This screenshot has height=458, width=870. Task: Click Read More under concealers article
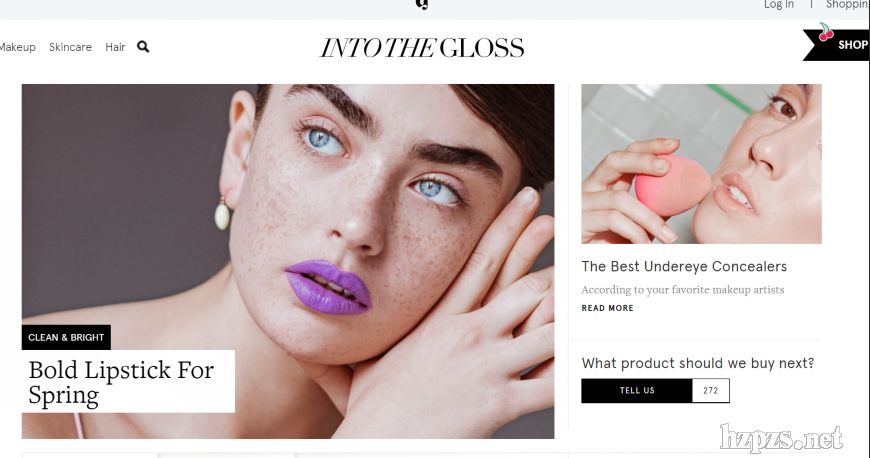(x=608, y=308)
